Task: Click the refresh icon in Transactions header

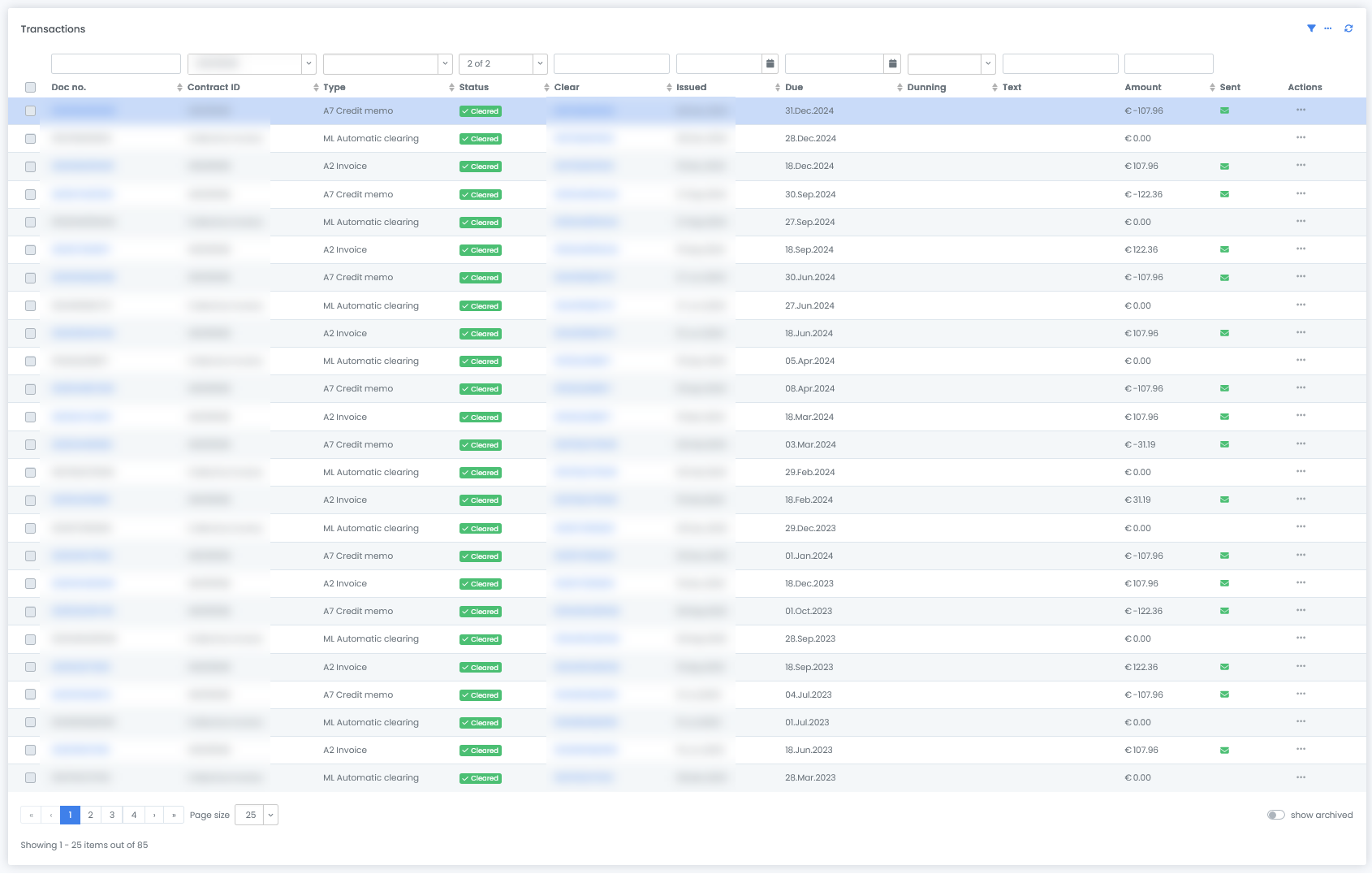Action: coord(1348,28)
